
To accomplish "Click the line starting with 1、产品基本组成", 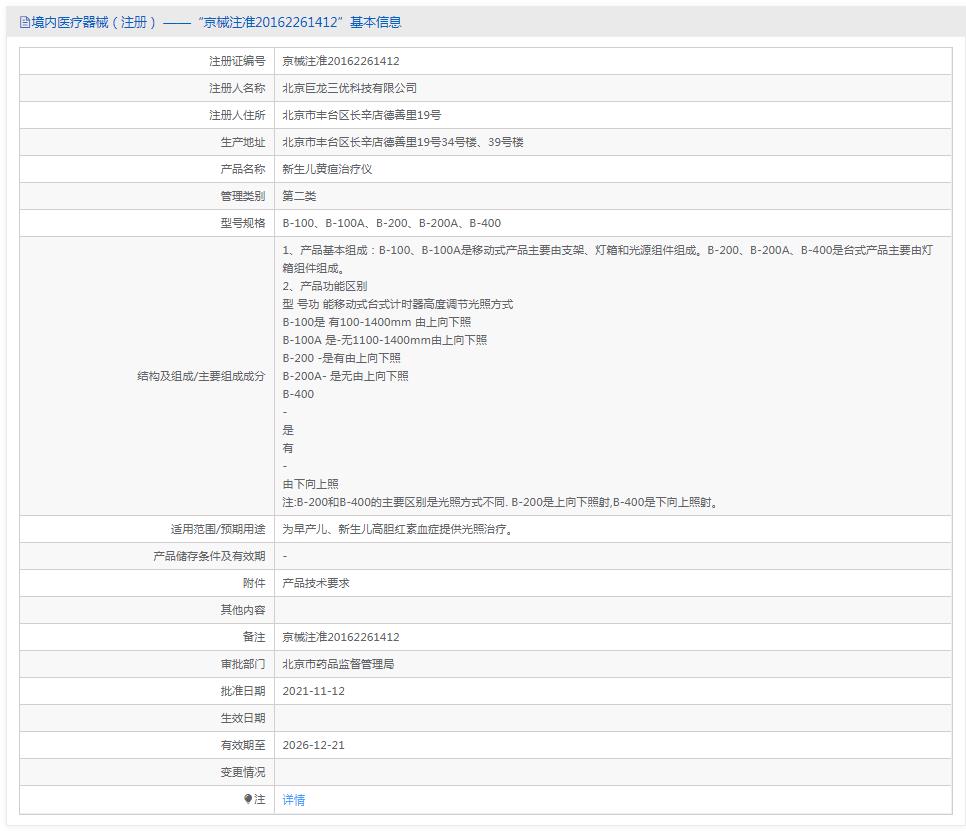I will [x=607, y=259].
